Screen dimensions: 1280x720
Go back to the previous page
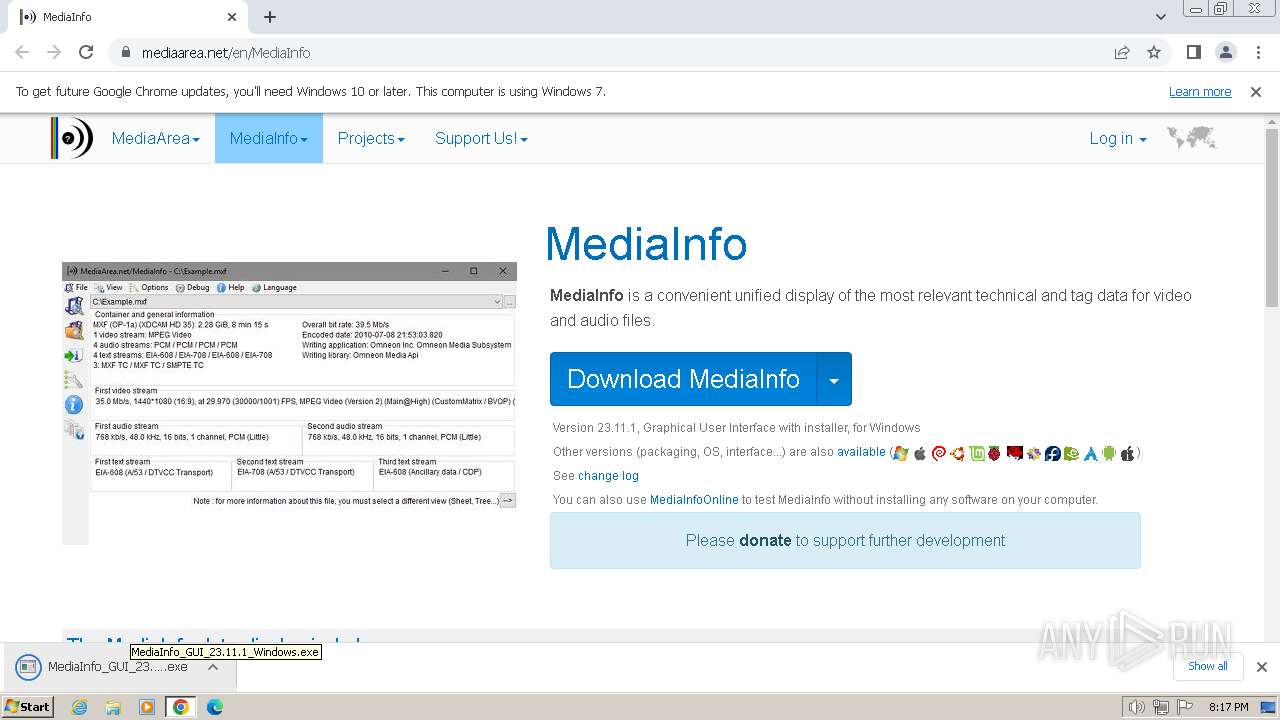point(22,52)
